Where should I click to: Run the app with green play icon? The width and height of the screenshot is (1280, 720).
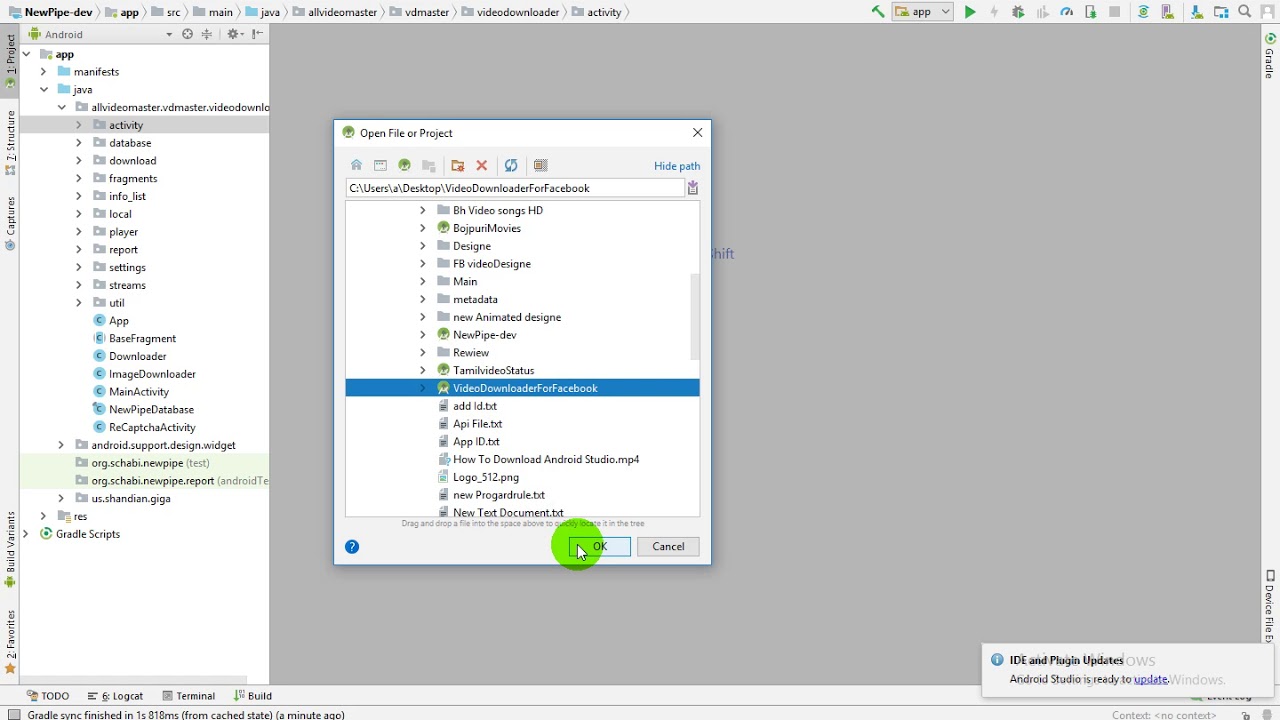(x=970, y=12)
